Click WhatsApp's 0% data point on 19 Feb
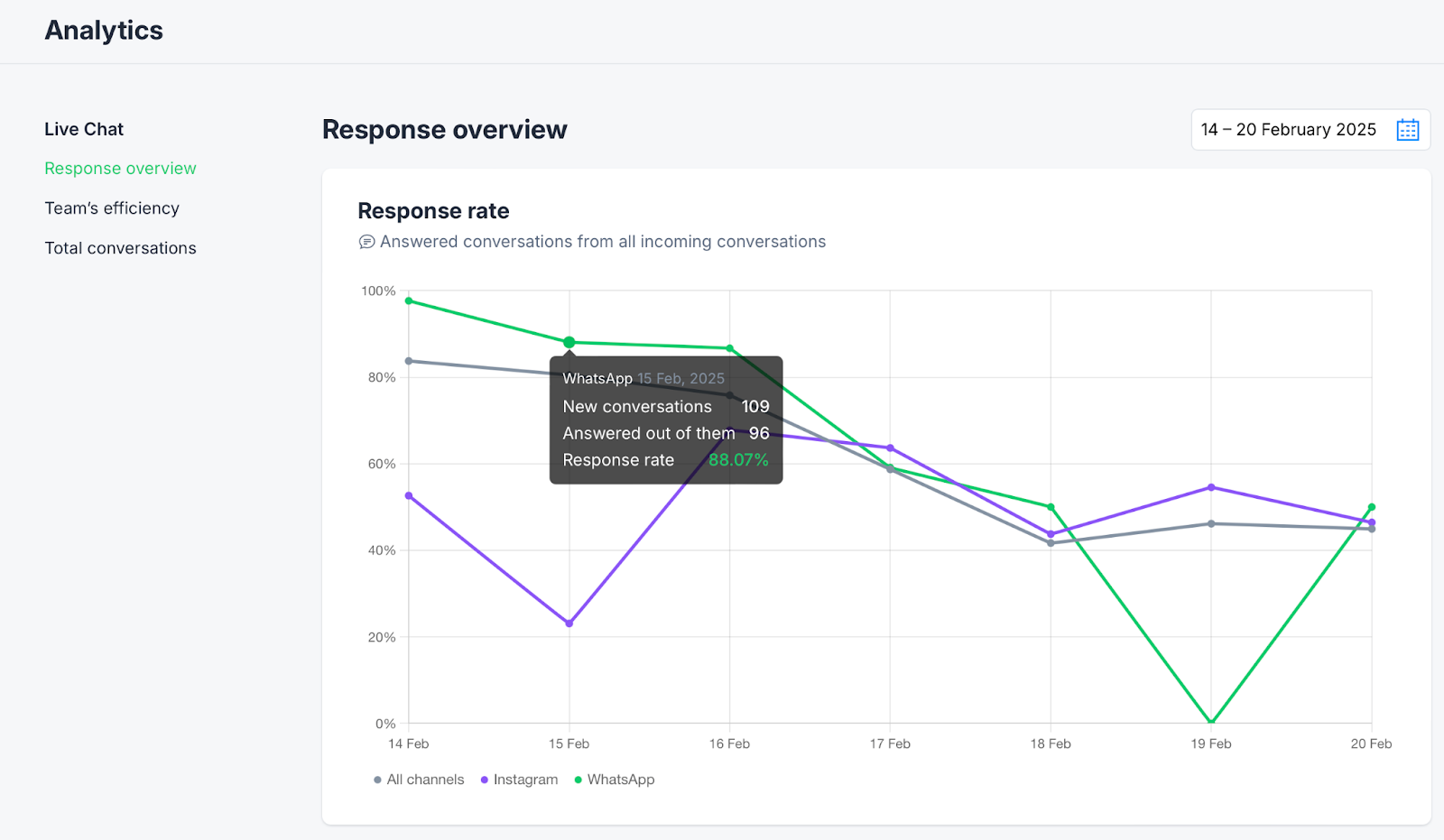Screen dimensions: 1444x840 [1211, 722]
